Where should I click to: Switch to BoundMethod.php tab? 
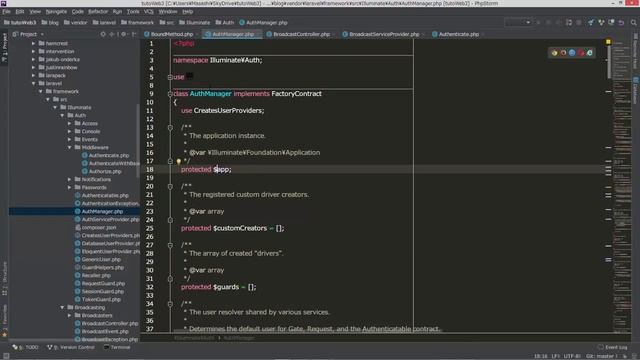click(x=171, y=34)
